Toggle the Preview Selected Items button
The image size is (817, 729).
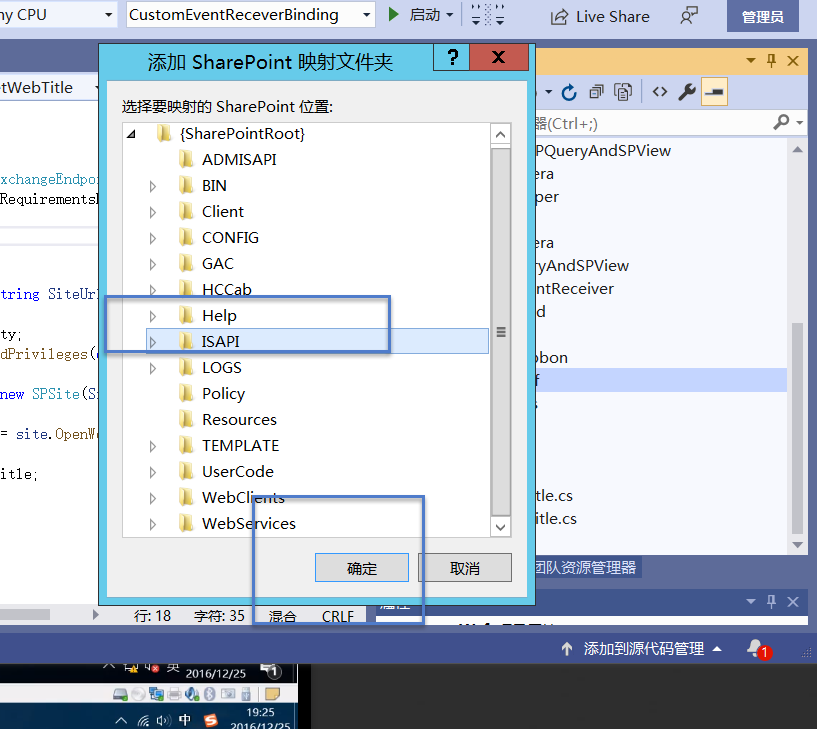pyautogui.click(x=714, y=92)
